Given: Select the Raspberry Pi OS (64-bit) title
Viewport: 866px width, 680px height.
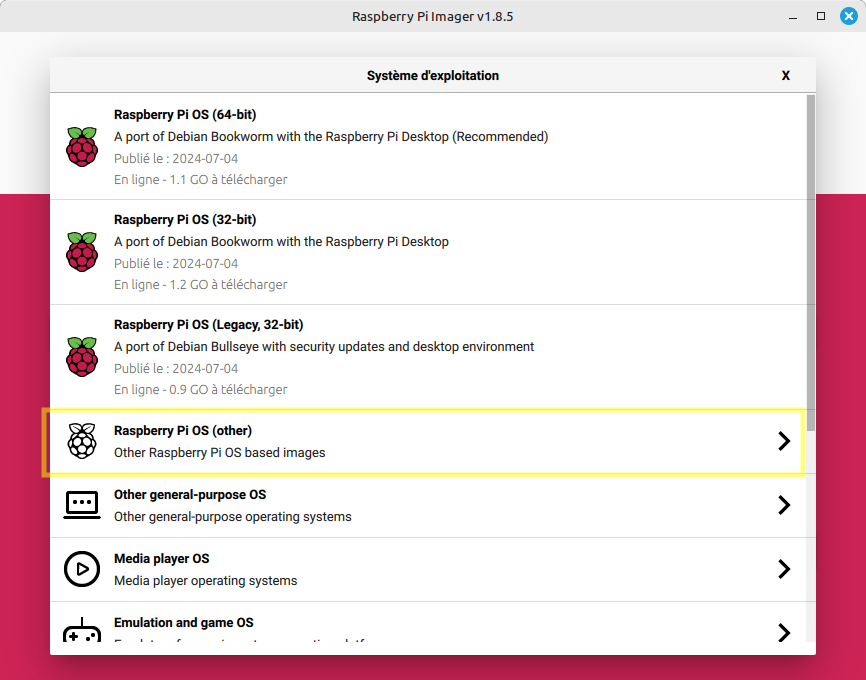Looking at the screenshot, I should coord(185,115).
